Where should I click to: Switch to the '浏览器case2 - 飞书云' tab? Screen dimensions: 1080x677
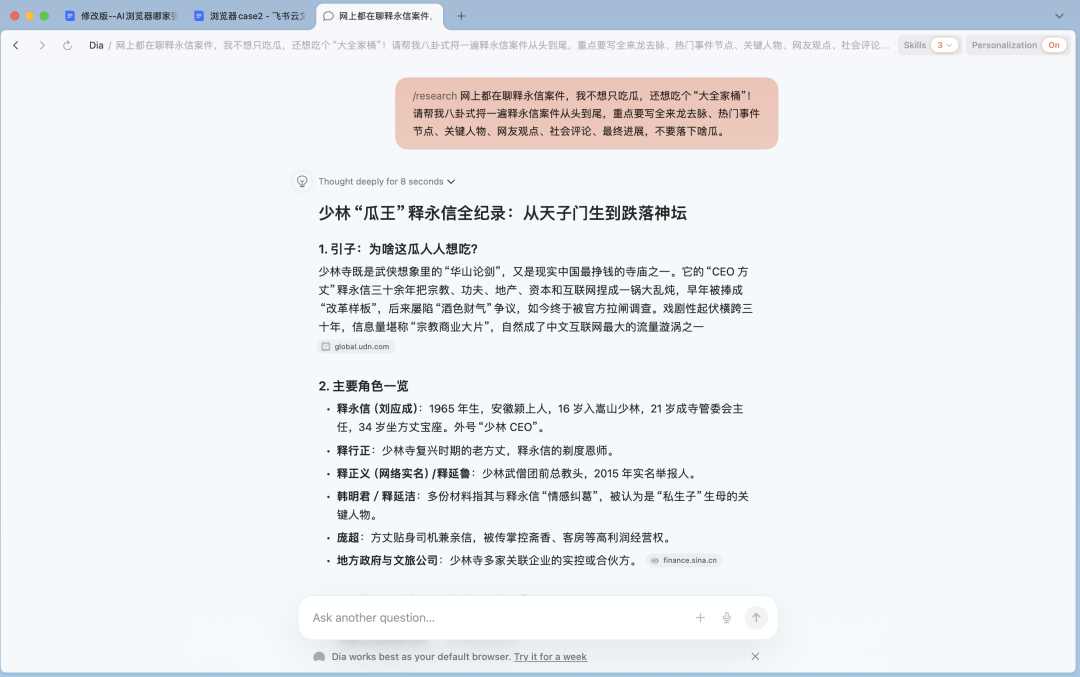[x=250, y=16]
